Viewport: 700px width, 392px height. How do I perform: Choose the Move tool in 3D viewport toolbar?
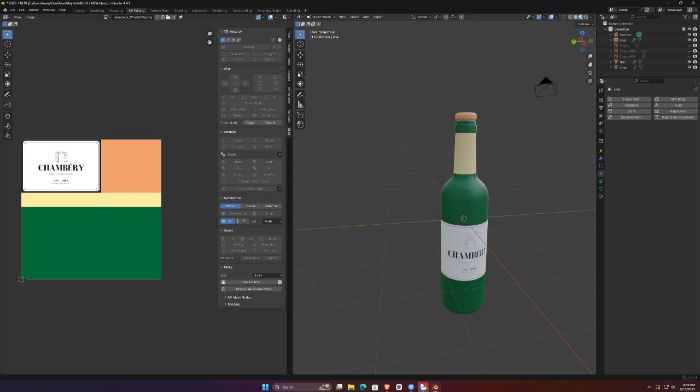(x=300, y=55)
